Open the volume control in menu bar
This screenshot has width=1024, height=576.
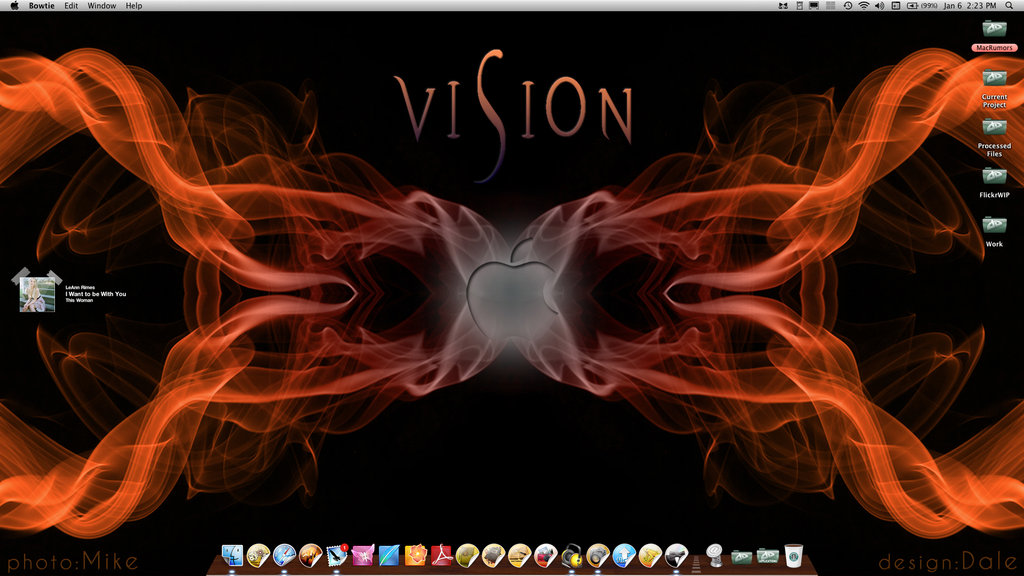point(880,5)
